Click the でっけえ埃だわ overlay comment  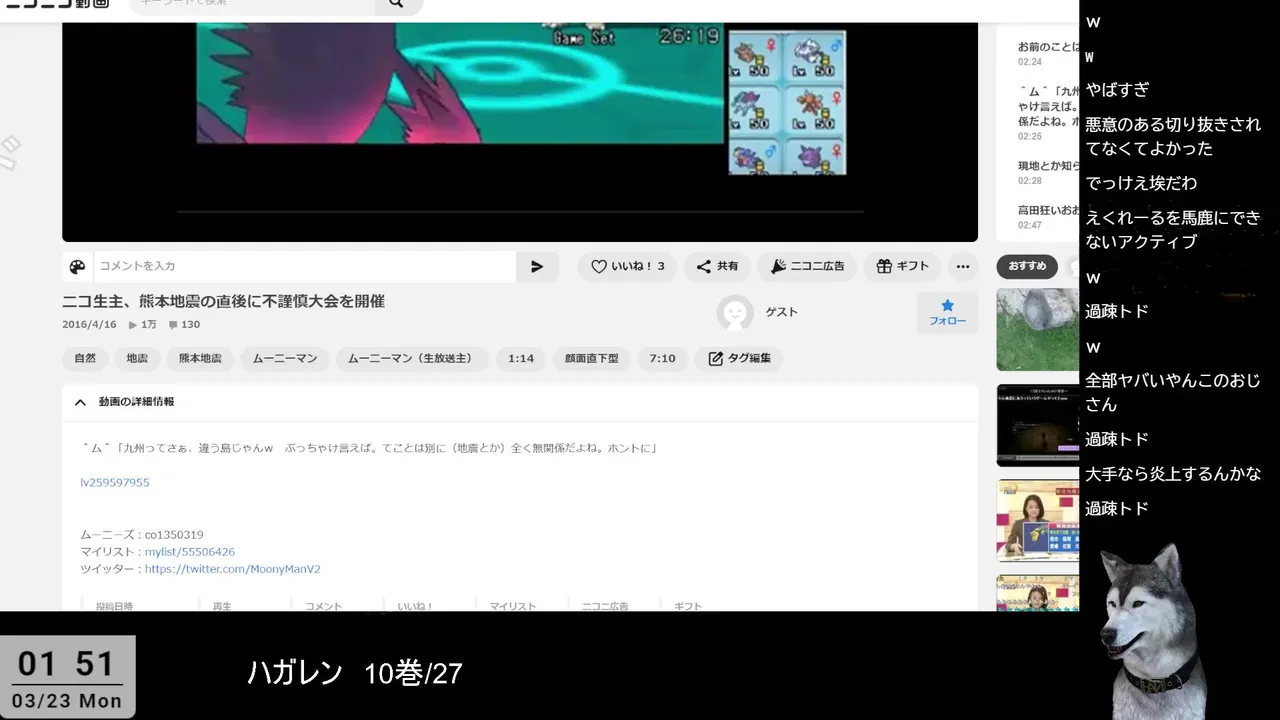(x=1141, y=183)
